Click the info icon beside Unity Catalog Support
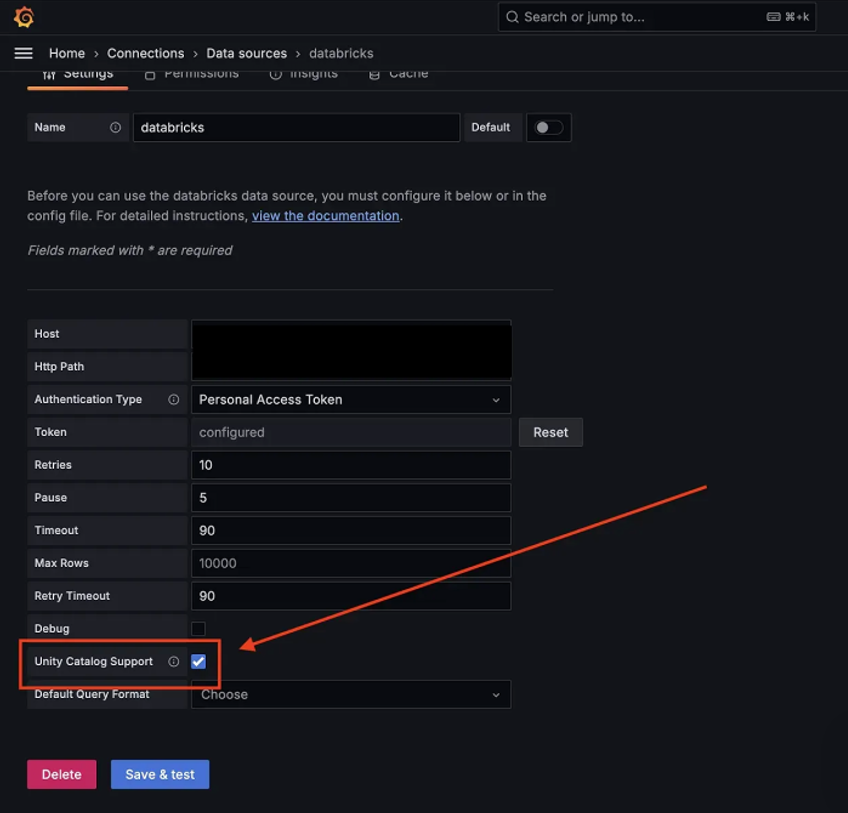 (174, 661)
